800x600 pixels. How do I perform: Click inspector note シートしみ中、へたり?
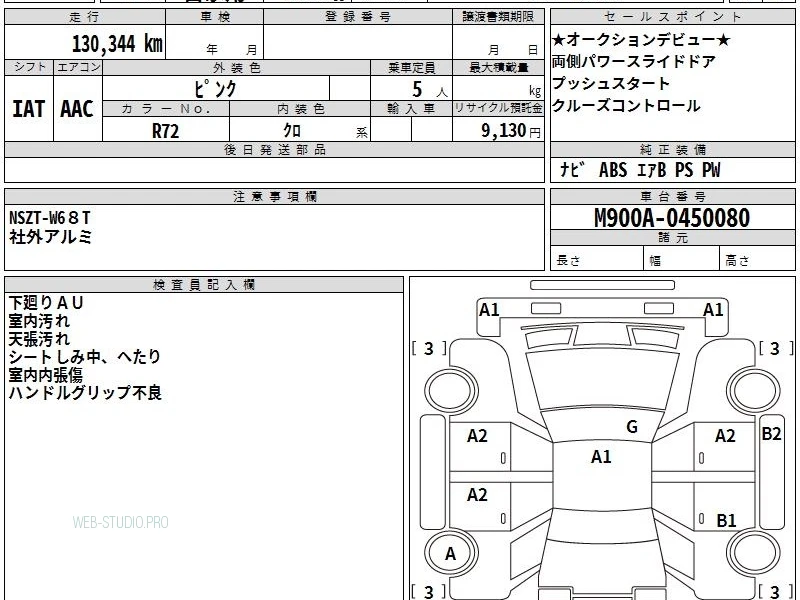click(85, 357)
